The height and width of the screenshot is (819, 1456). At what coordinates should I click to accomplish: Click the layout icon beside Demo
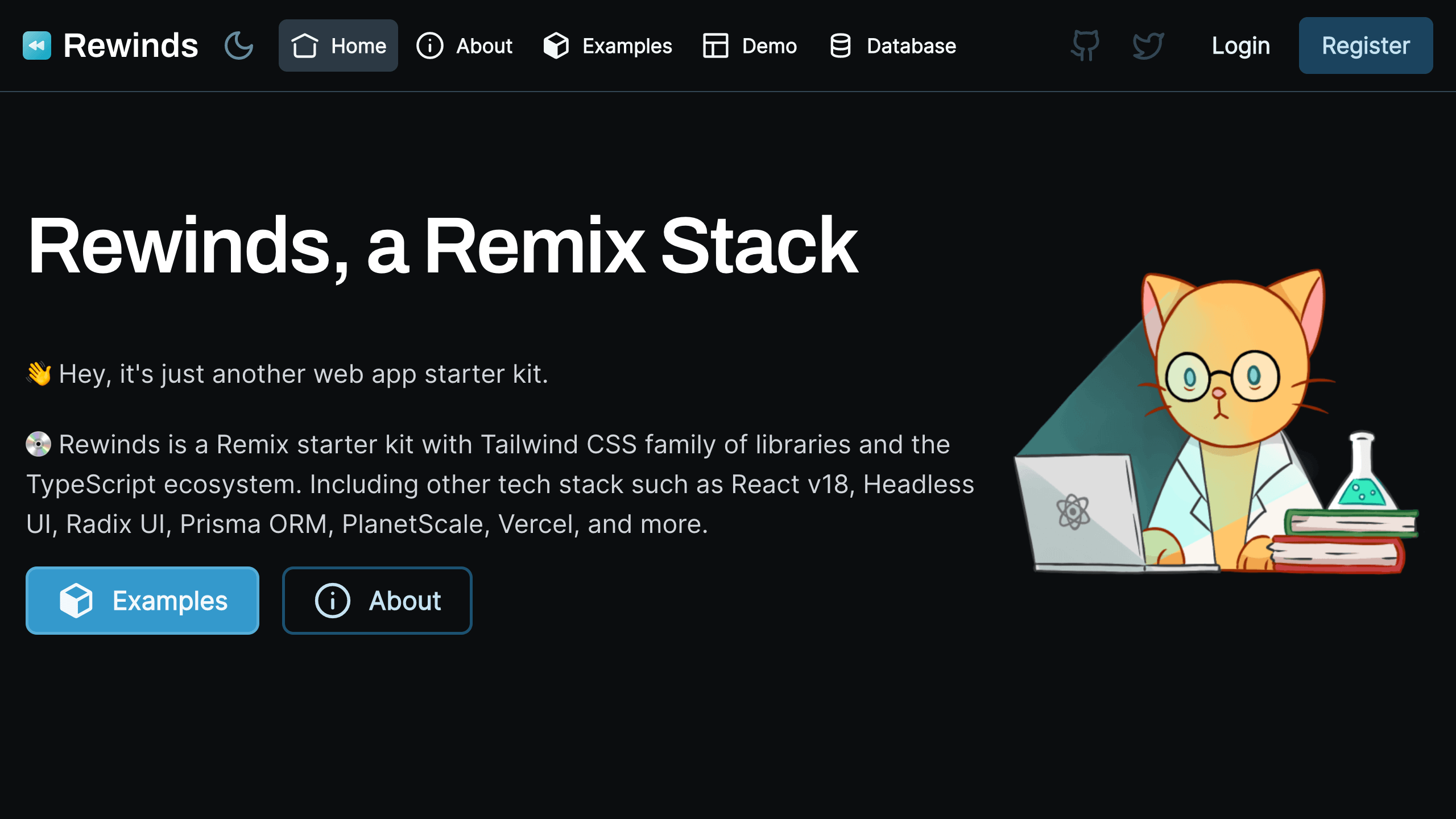715,45
